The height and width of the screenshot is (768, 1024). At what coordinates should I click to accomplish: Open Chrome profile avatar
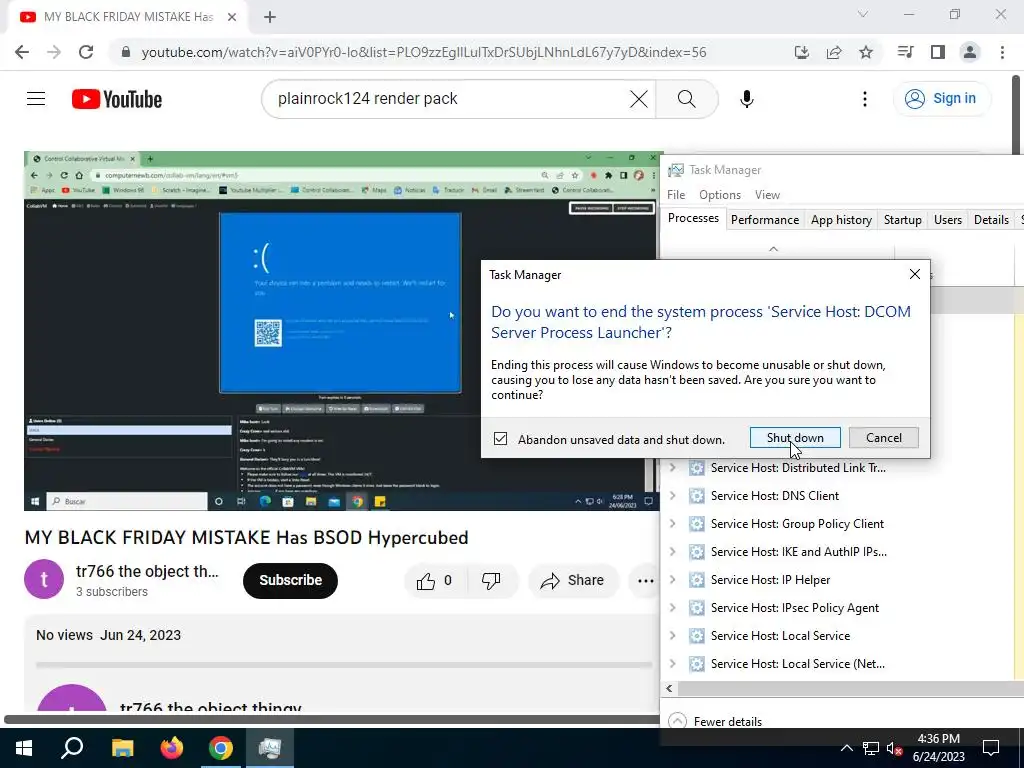(x=970, y=52)
